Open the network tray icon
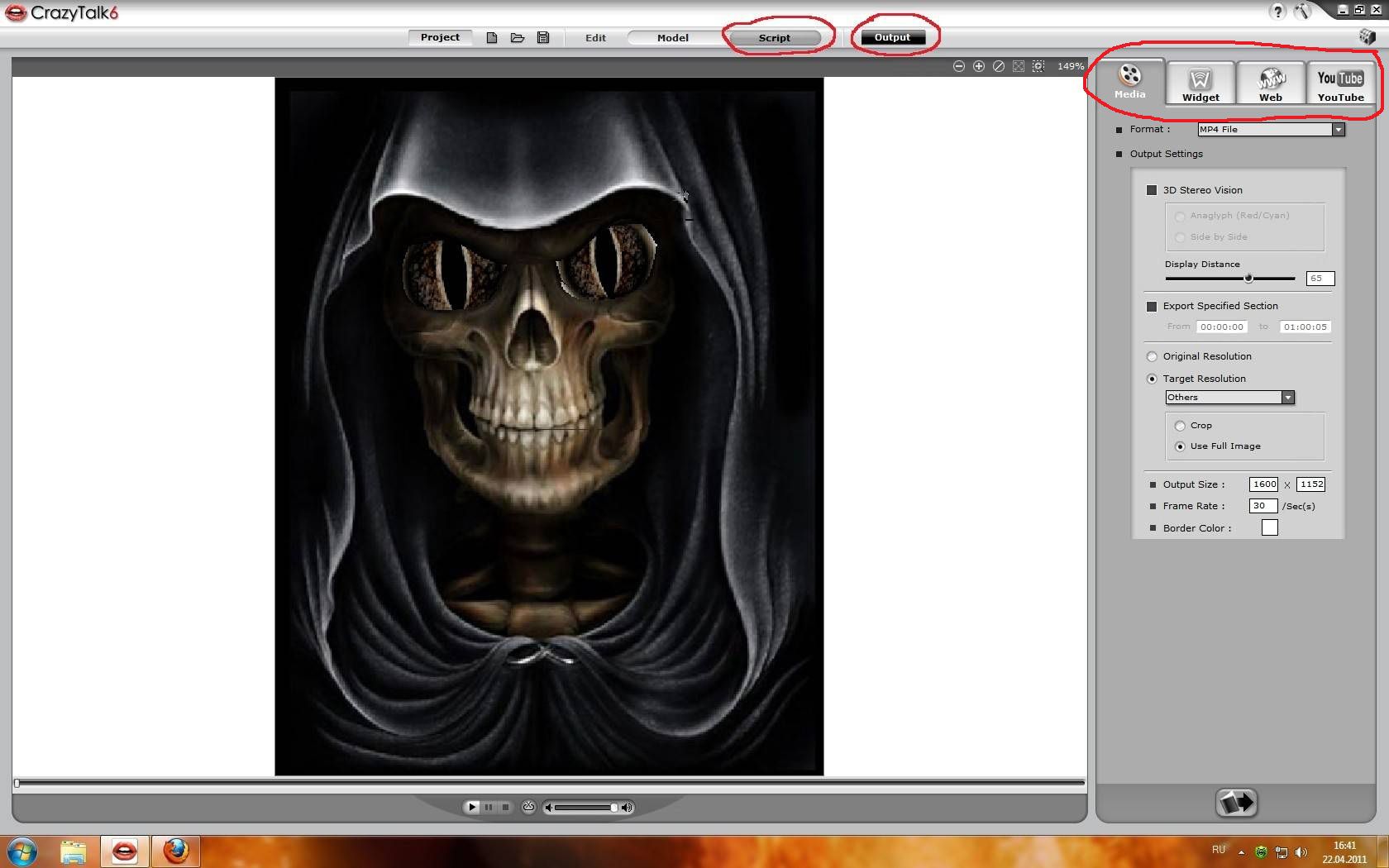Screen dimensions: 1389x868 pyautogui.click(x=1282, y=852)
